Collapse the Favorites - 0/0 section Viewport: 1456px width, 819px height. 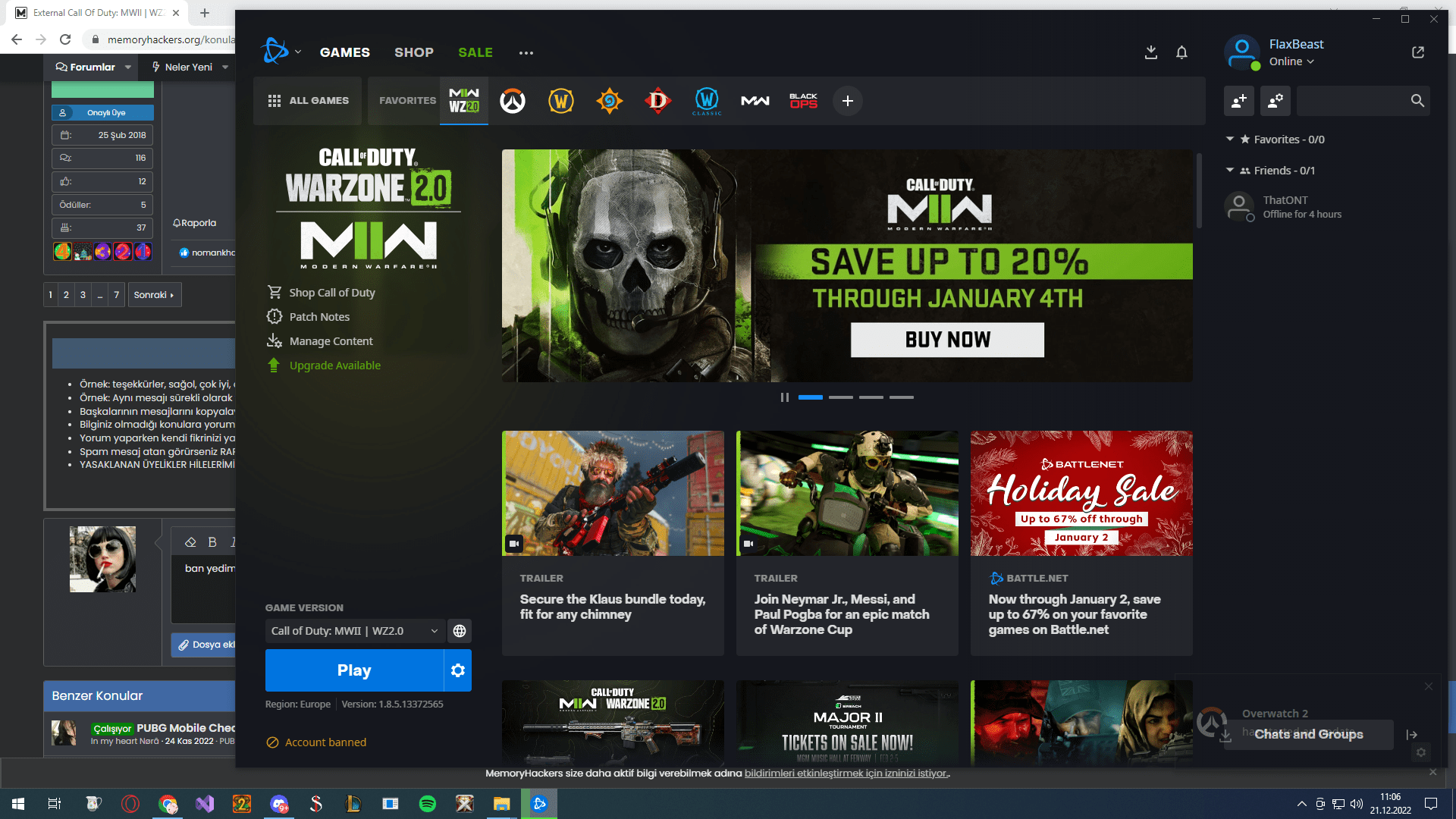pos(1230,140)
